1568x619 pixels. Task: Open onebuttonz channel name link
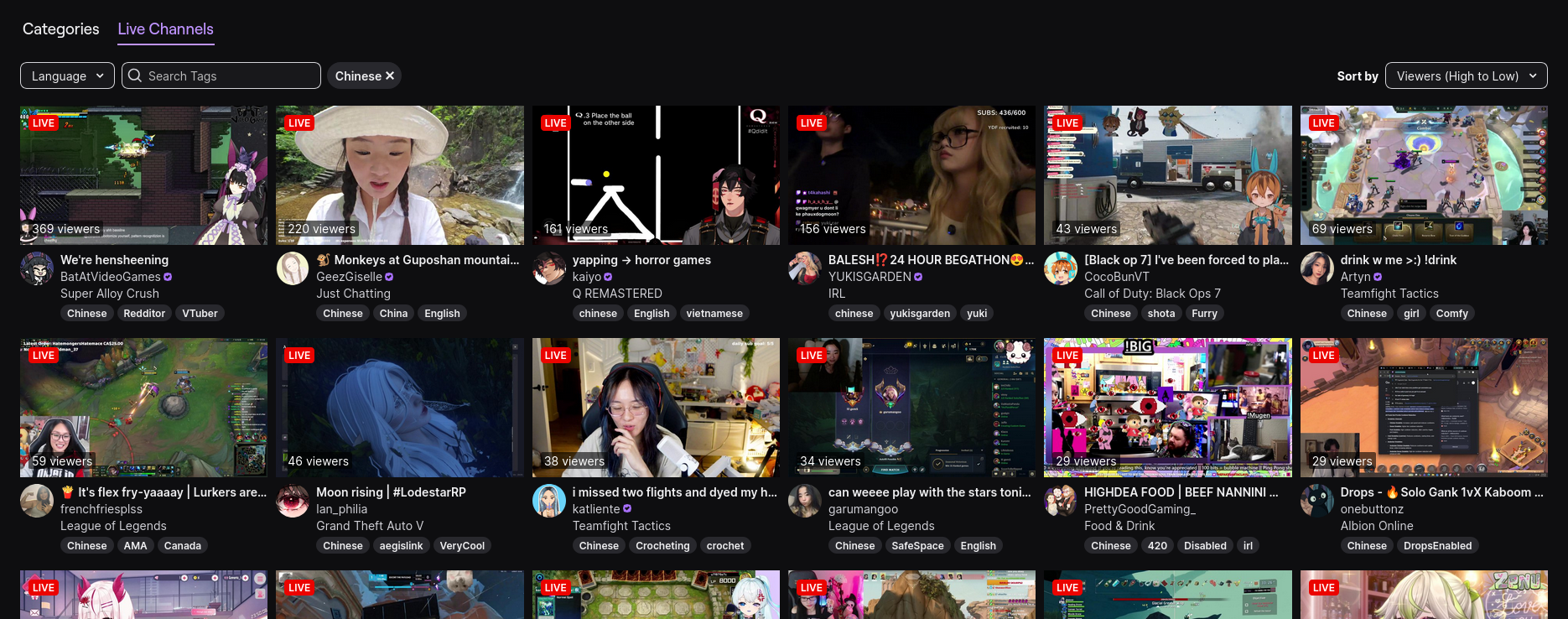1372,509
